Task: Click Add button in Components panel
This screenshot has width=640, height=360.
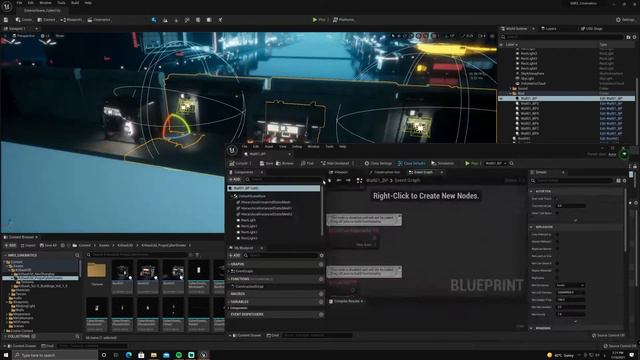Action: tap(235, 180)
